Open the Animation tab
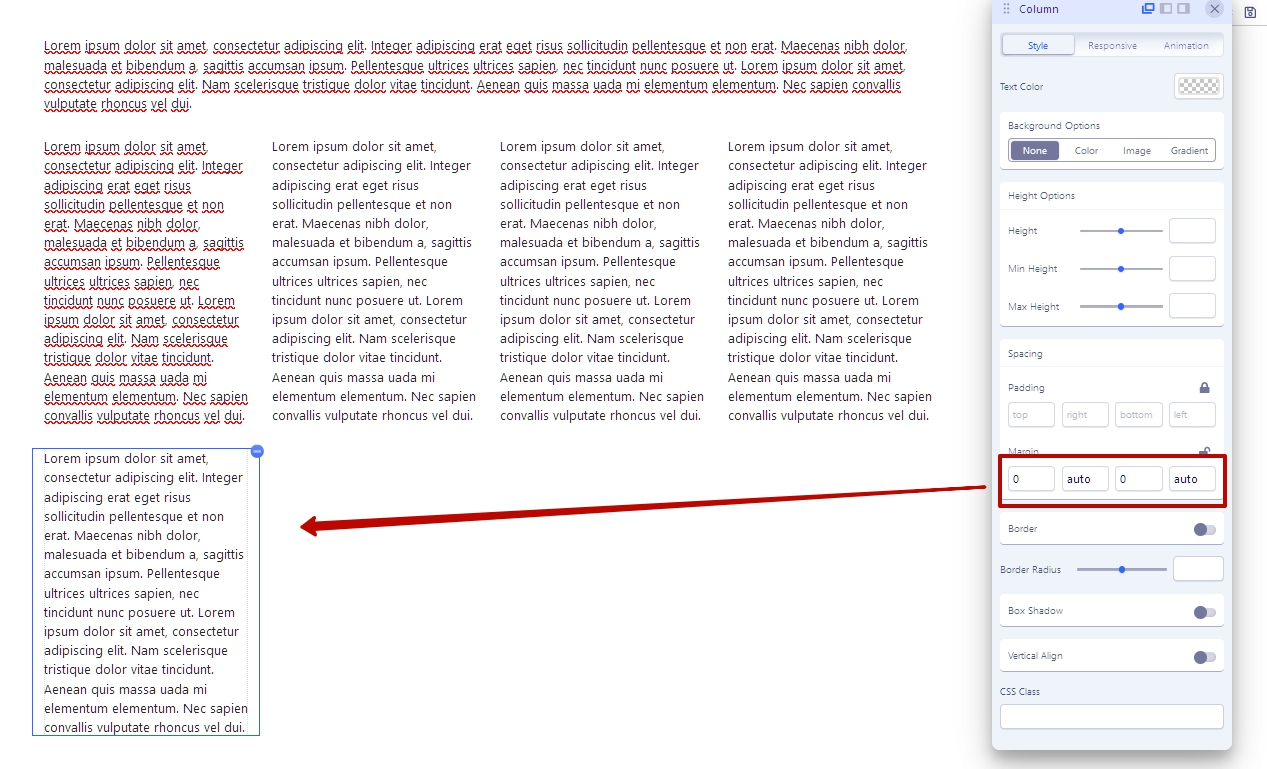The image size is (1267, 769). (x=1185, y=46)
